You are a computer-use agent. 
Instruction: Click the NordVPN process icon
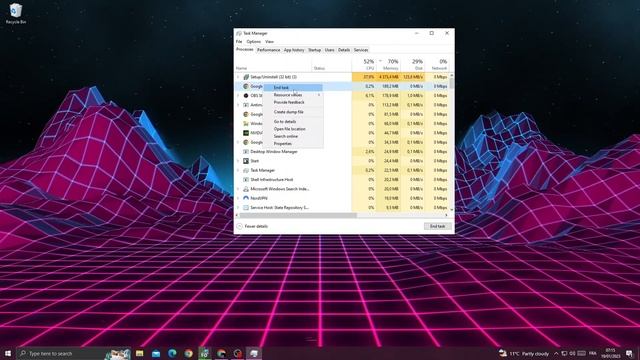tap(246, 198)
